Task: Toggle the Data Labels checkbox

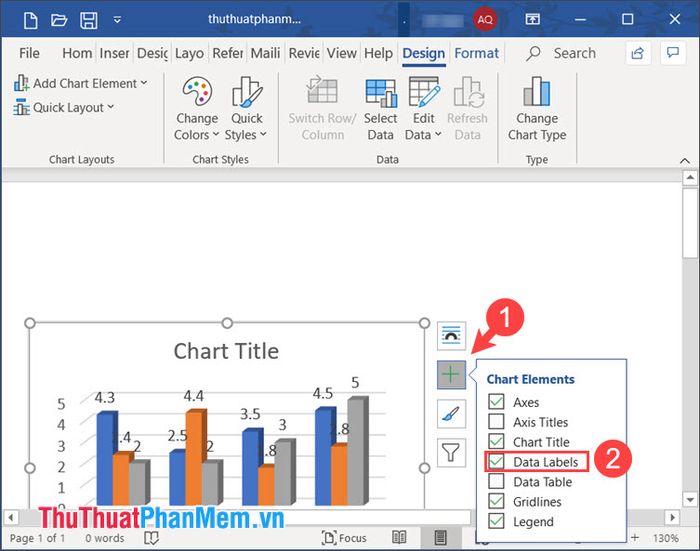Action: (x=497, y=462)
